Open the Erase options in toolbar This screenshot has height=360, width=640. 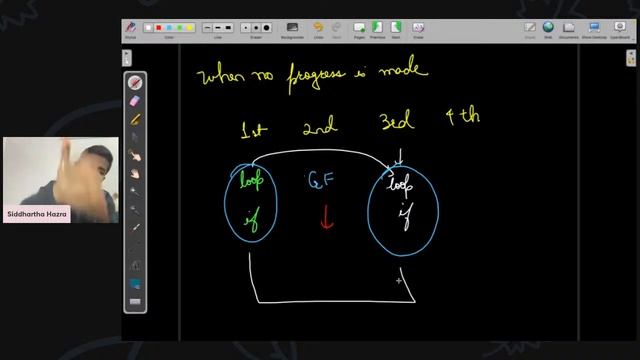[418, 30]
